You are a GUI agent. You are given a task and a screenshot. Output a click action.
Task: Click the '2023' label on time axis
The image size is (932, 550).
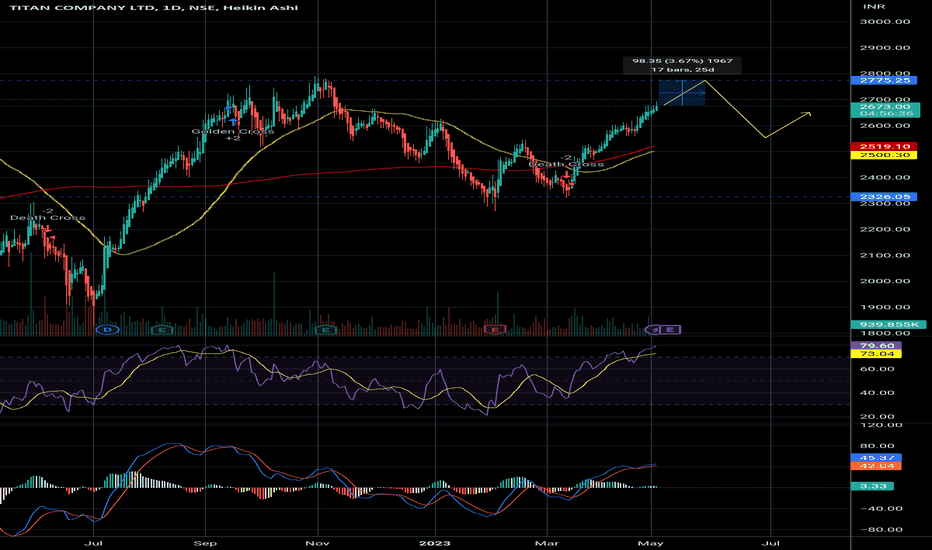pyautogui.click(x=435, y=543)
